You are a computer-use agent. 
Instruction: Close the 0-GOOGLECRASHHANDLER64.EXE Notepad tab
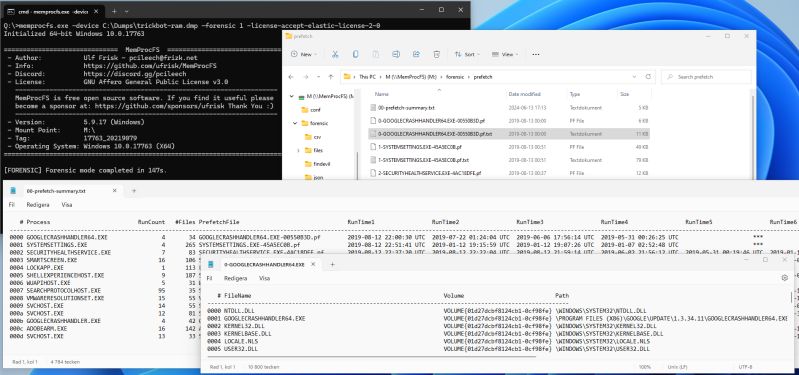[x=313, y=265]
